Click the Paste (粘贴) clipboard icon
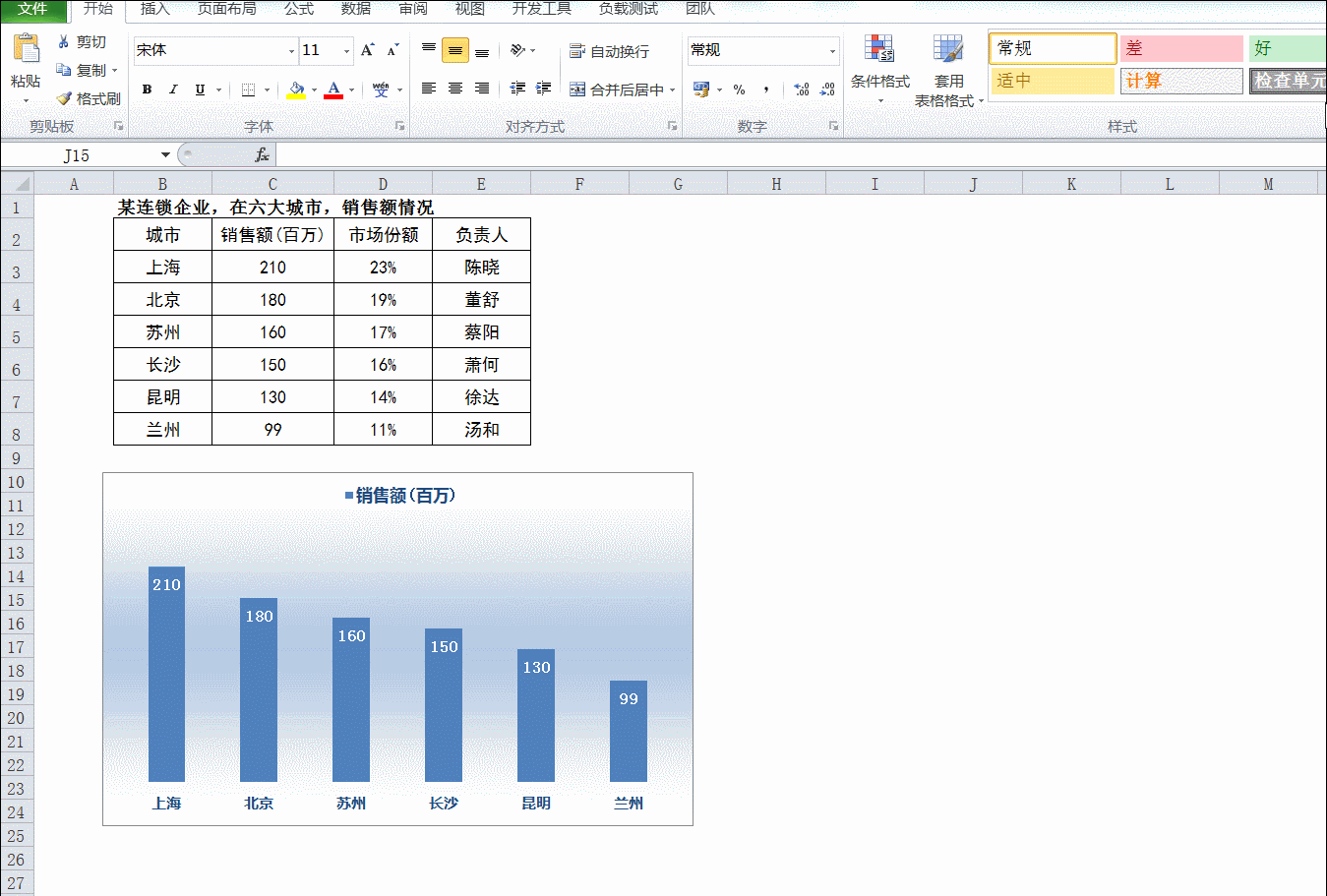This screenshot has width=1327, height=896. tap(26, 49)
